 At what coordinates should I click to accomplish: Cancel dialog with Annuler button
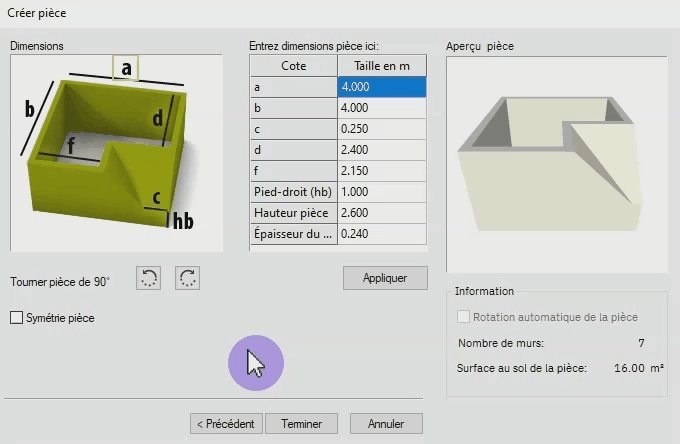click(x=386, y=424)
